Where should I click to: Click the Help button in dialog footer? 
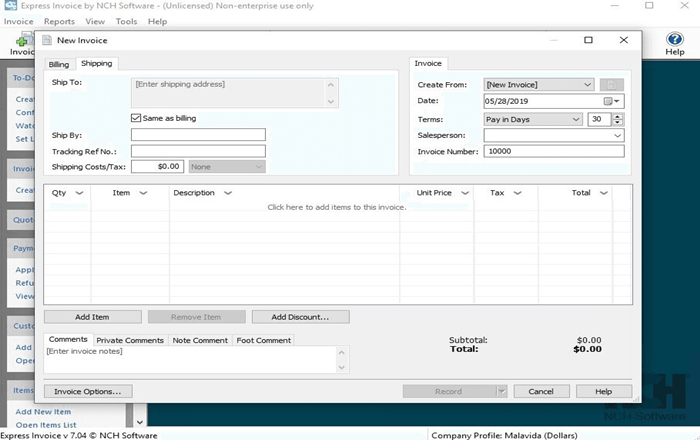(x=604, y=391)
